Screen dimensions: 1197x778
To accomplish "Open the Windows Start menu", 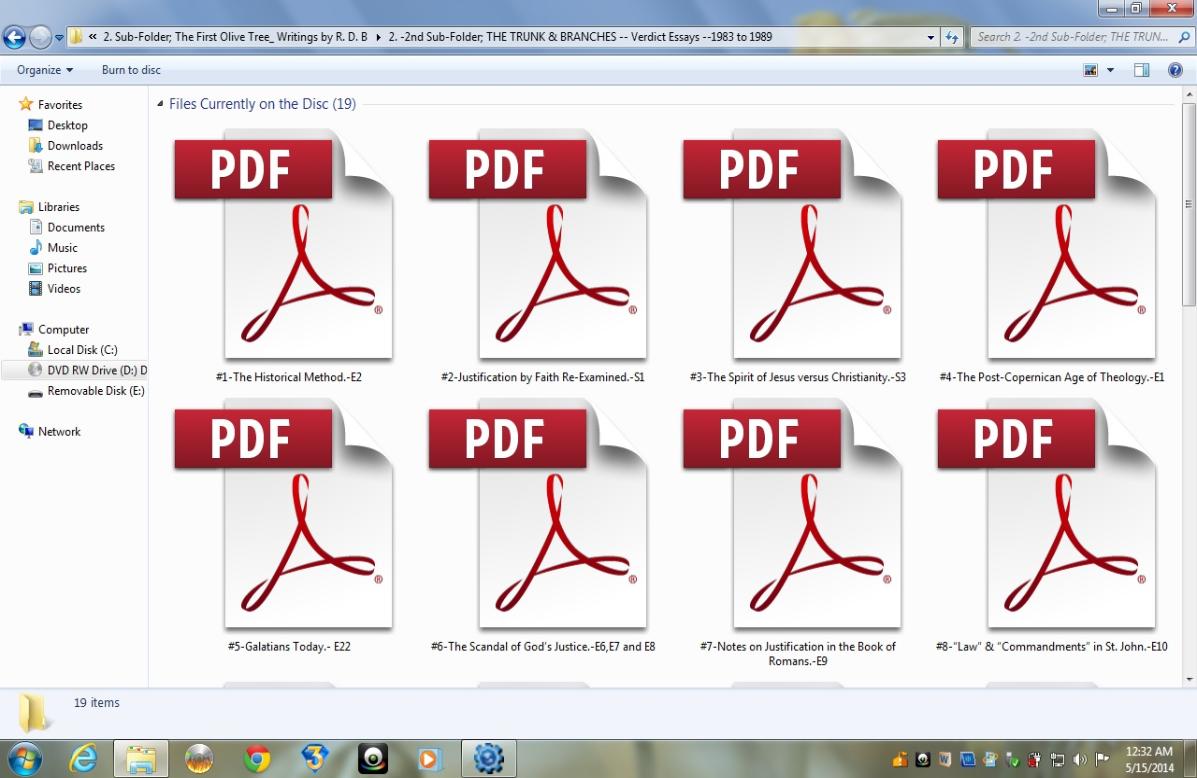I will (x=24, y=759).
